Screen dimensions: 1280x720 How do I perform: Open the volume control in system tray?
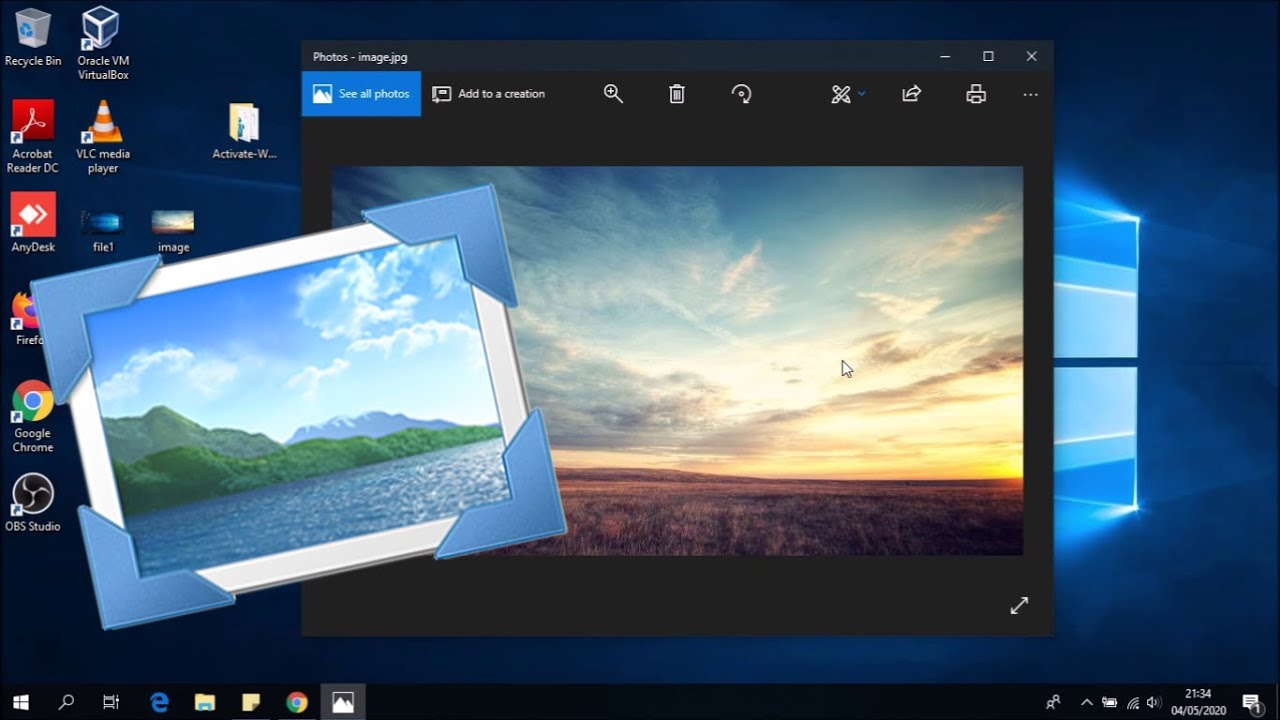click(1154, 702)
